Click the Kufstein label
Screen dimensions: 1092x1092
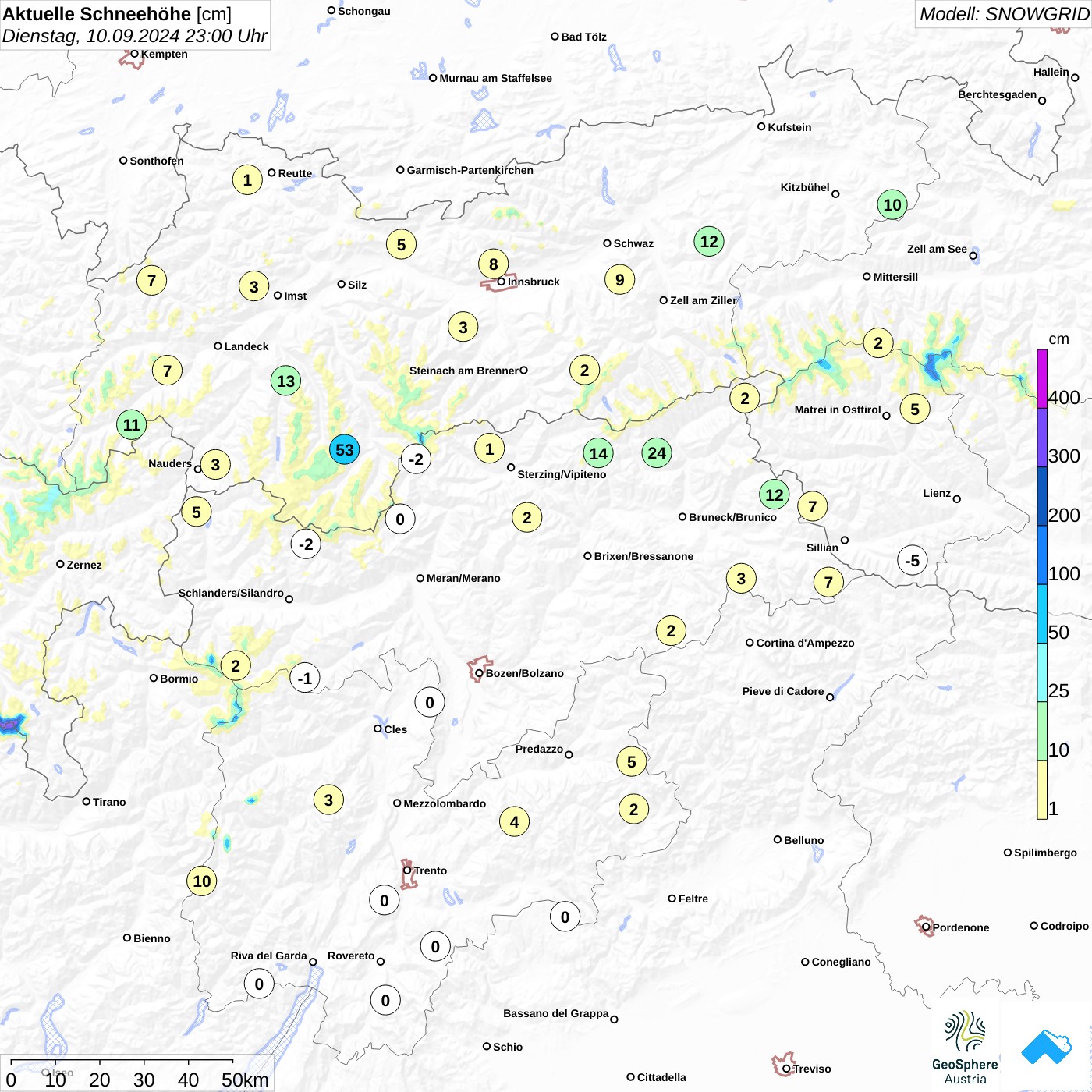click(789, 127)
